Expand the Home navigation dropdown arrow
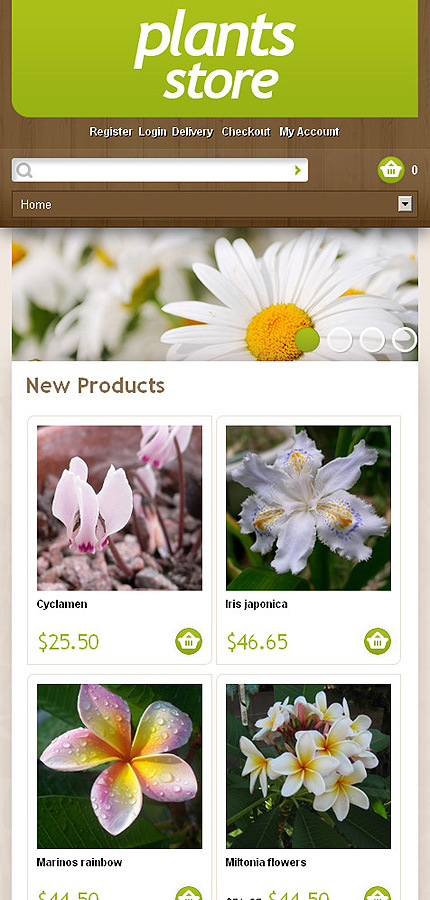The height and width of the screenshot is (900, 430). [x=405, y=204]
